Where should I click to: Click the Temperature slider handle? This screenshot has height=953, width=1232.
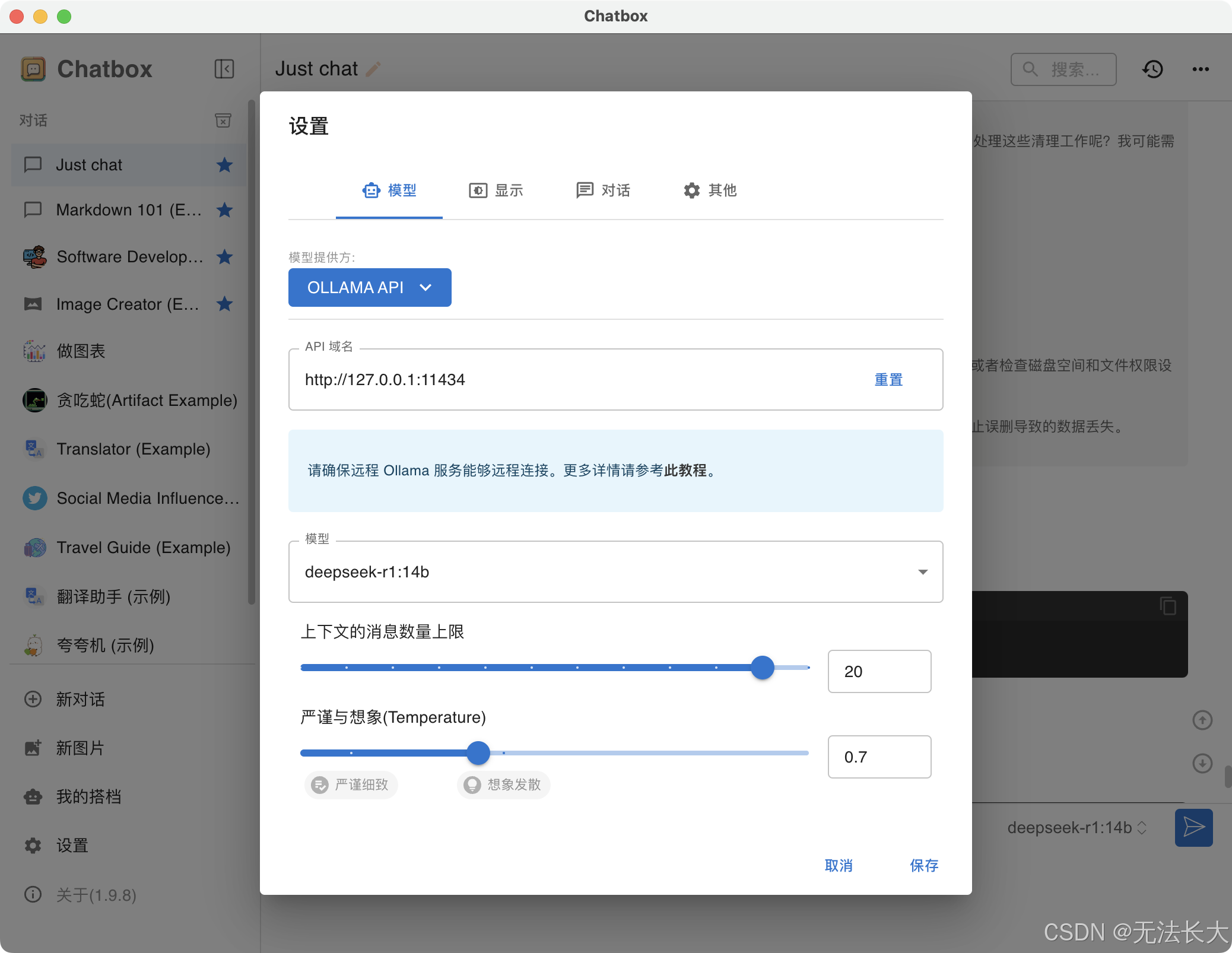pos(478,753)
